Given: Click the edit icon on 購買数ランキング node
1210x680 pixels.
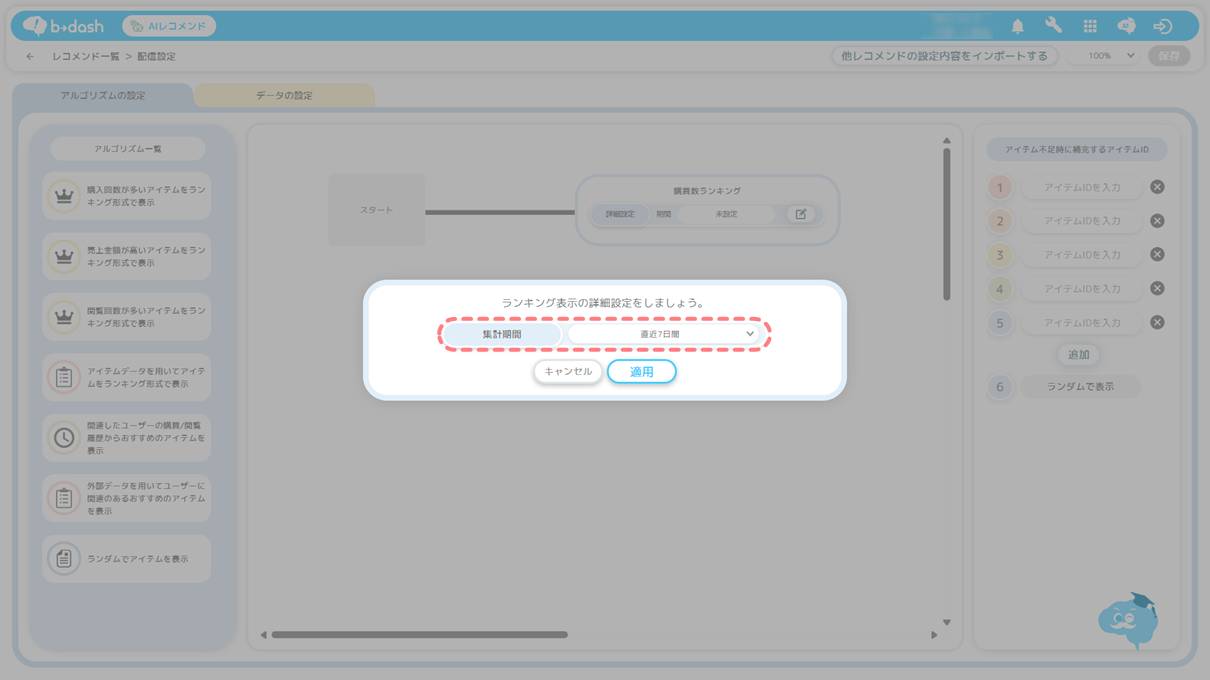Looking at the screenshot, I should pos(800,214).
